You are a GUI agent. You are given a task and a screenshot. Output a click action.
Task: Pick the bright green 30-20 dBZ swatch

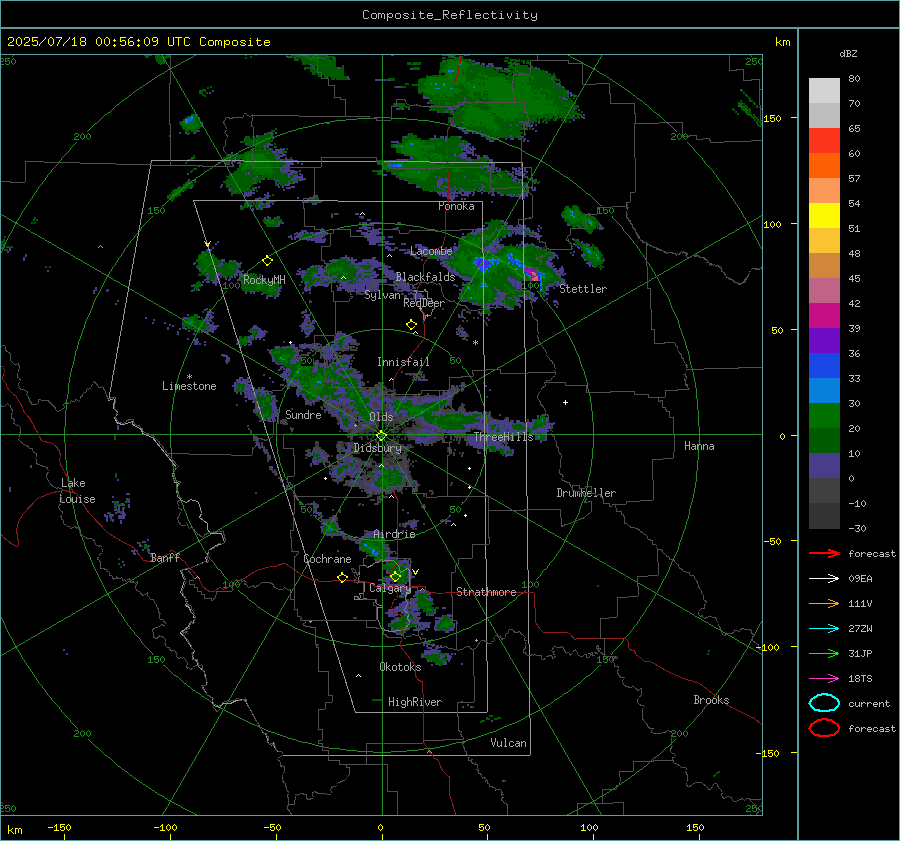pos(824,415)
